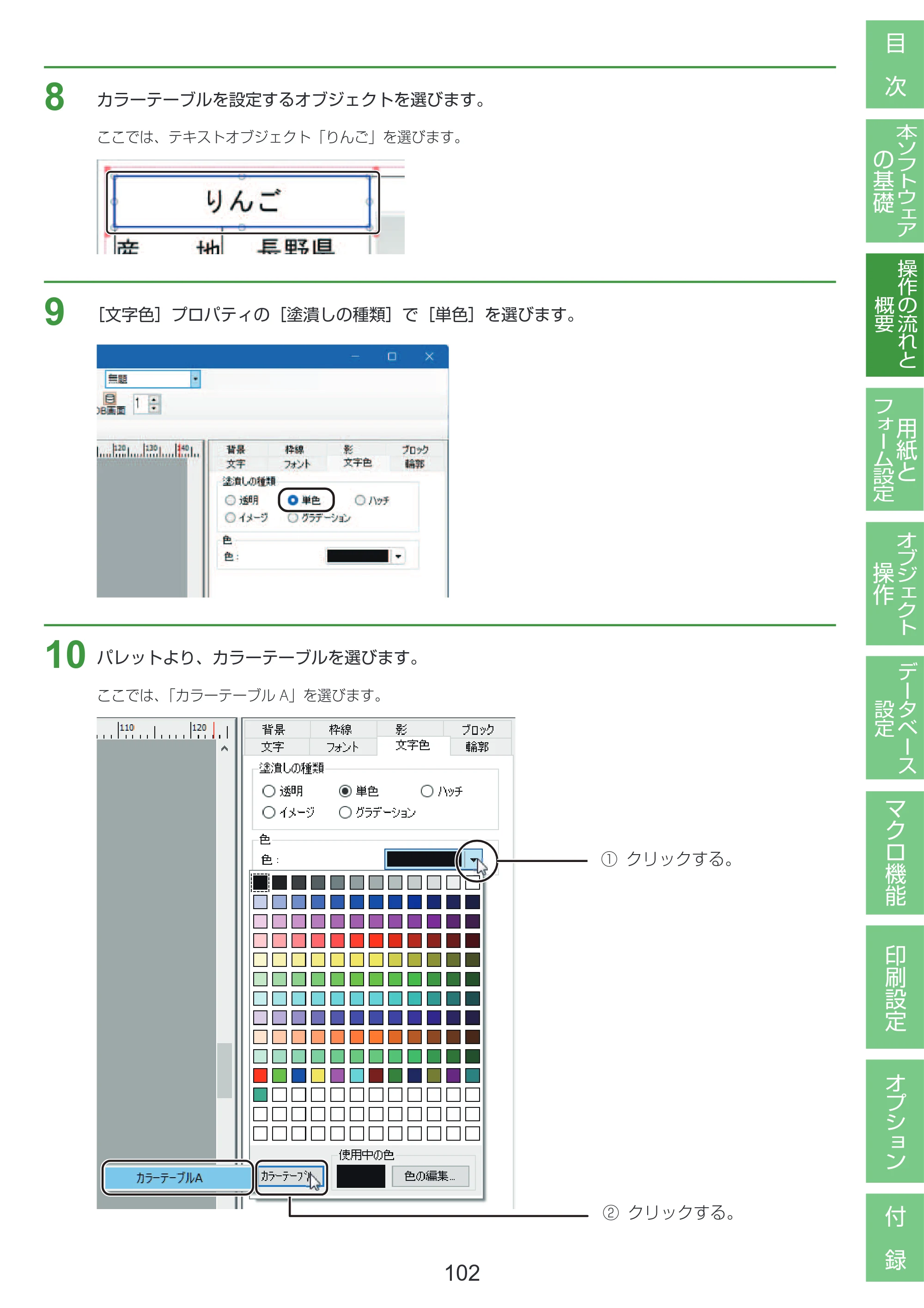This screenshot has height=1308, width=924.
Task: Click the カラーテーブル button in palette
Action: click(291, 1176)
